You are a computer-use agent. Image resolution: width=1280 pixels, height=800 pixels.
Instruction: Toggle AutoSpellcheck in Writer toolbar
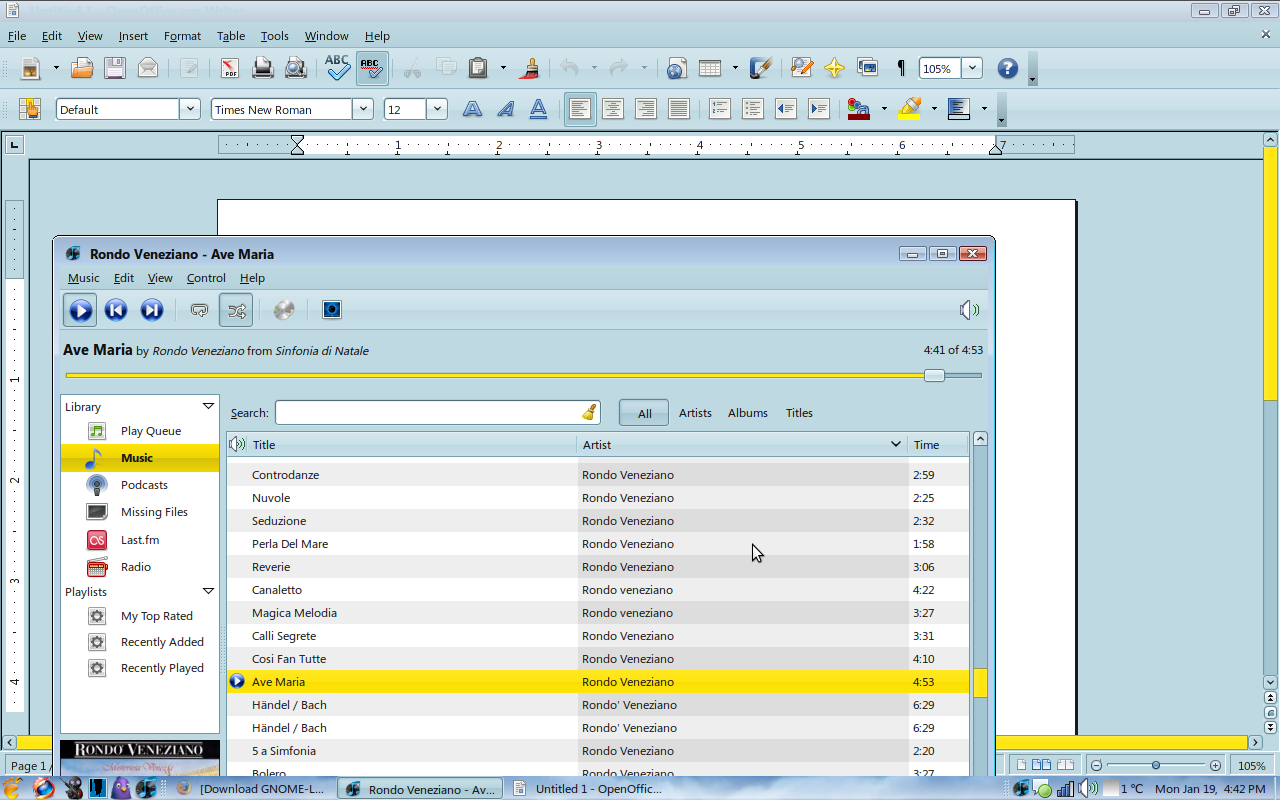(372, 68)
